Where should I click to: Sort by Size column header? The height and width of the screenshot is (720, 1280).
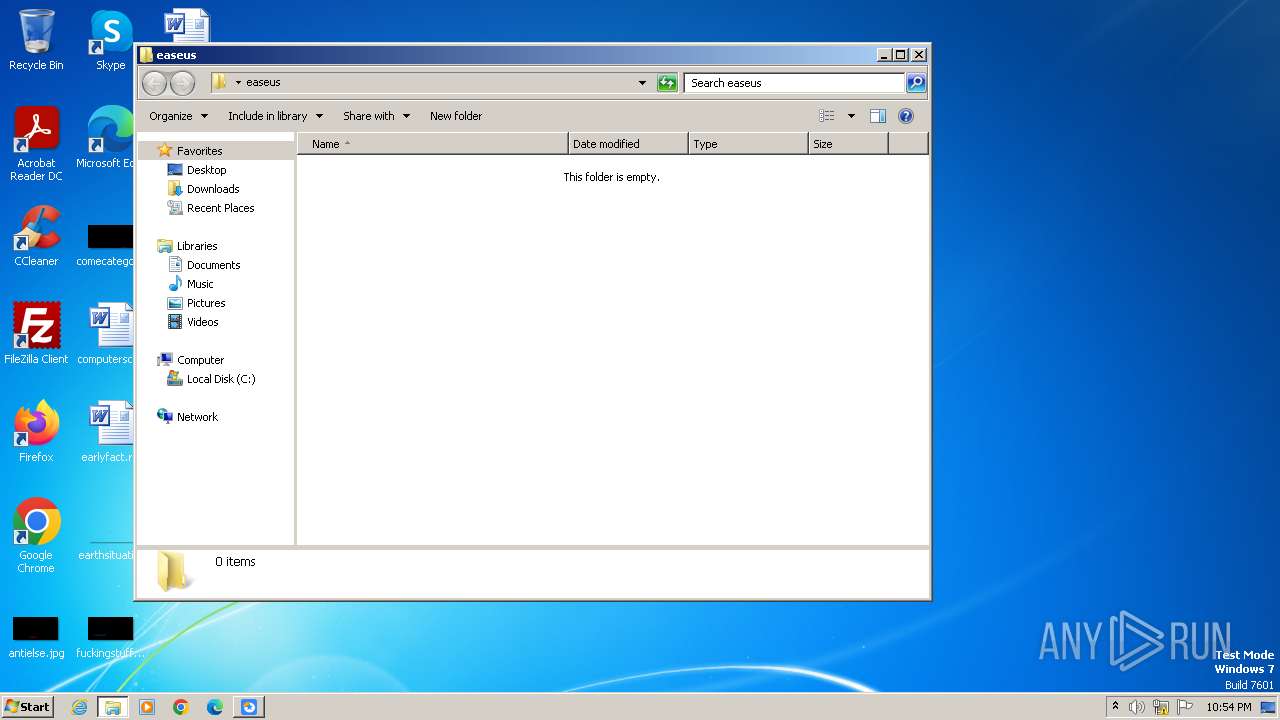click(x=848, y=144)
